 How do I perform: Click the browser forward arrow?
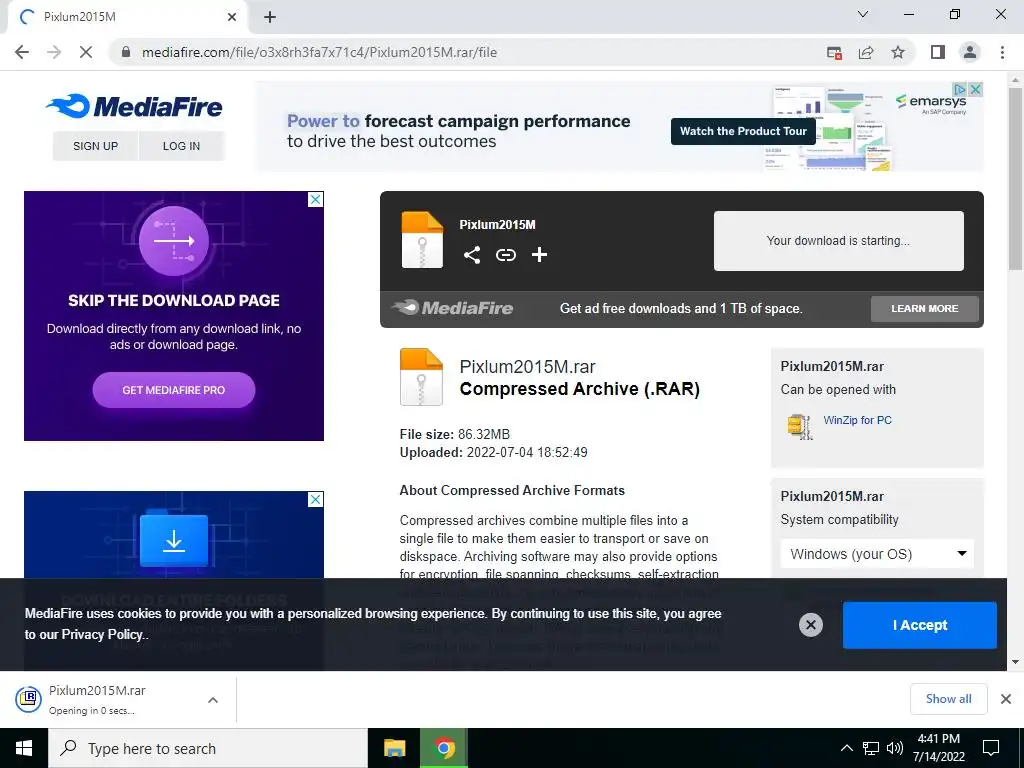[x=54, y=52]
